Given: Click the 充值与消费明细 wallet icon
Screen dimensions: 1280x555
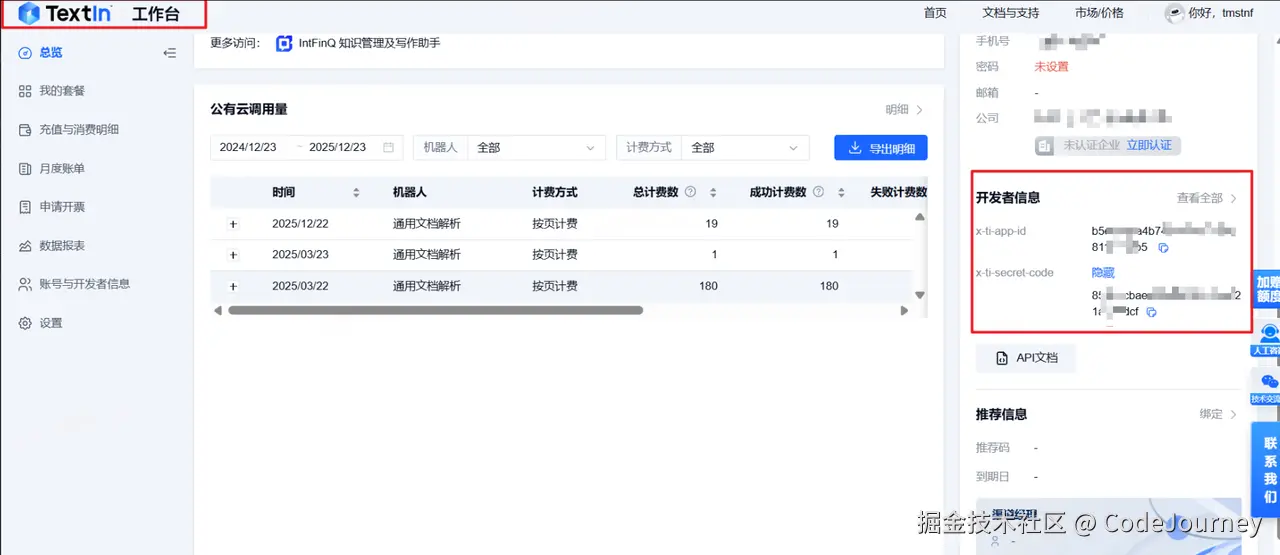Looking at the screenshot, I should [x=26, y=130].
